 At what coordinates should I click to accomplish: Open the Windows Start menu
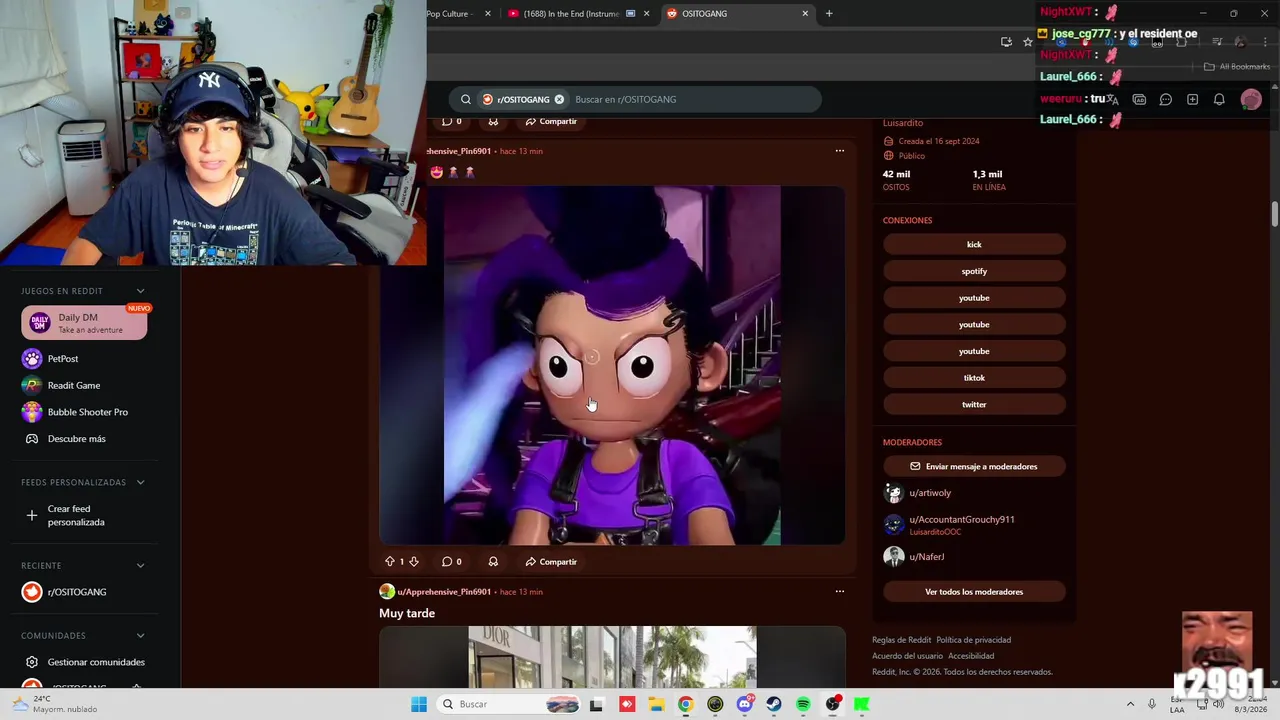(419, 704)
